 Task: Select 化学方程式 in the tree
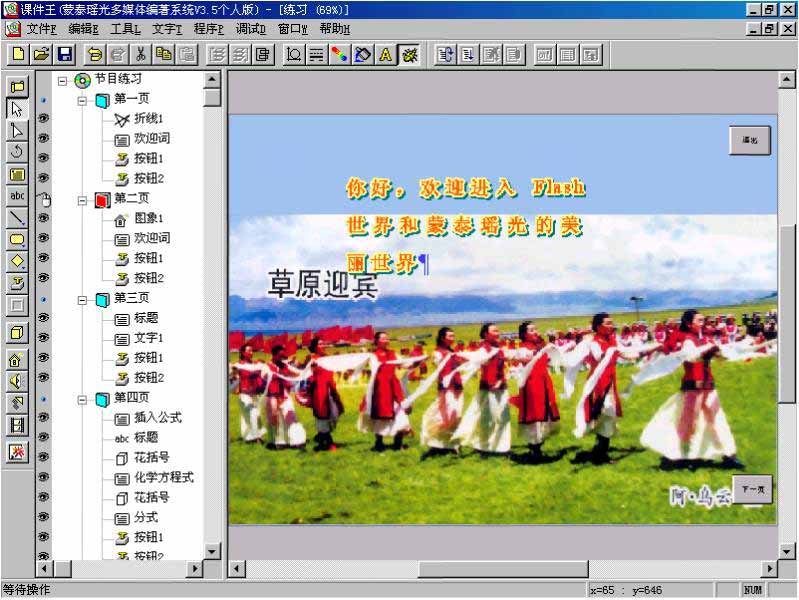click(x=164, y=478)
